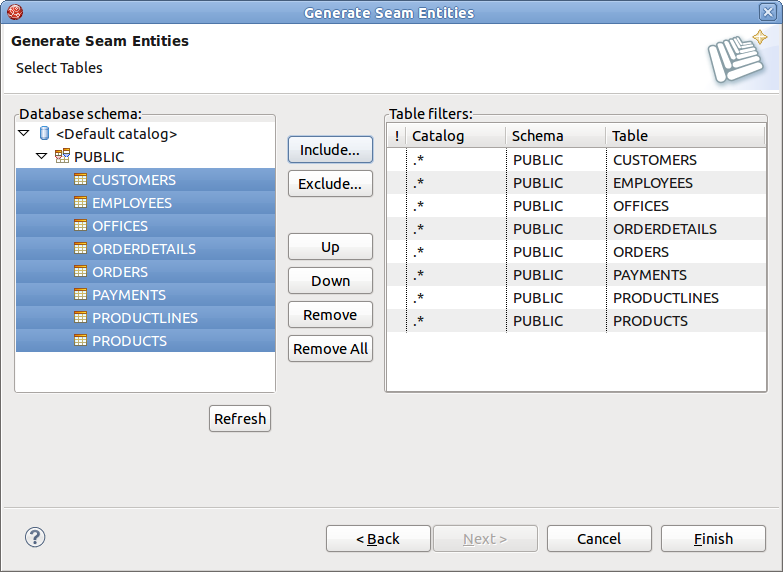Move the filter Up

click(x=330, y=247)
